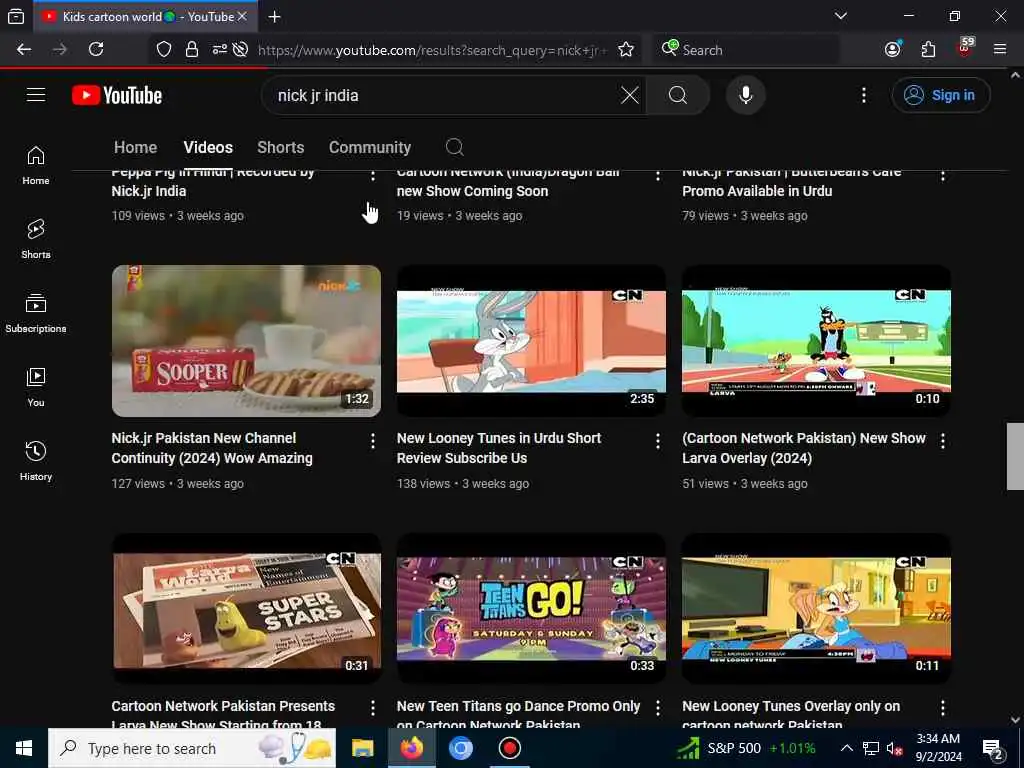This screenshot has width=1024, height=768.
Task: List all tabs dropdown arrow
Action: [841, 16]
